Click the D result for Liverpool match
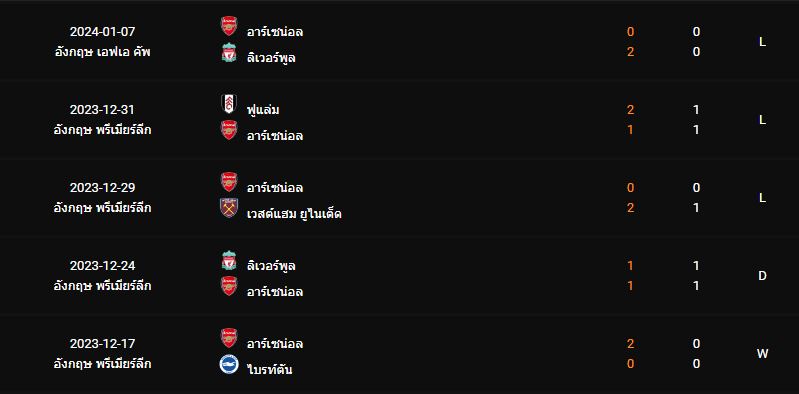Screen dimensions: 799x394 pos(762,276)
